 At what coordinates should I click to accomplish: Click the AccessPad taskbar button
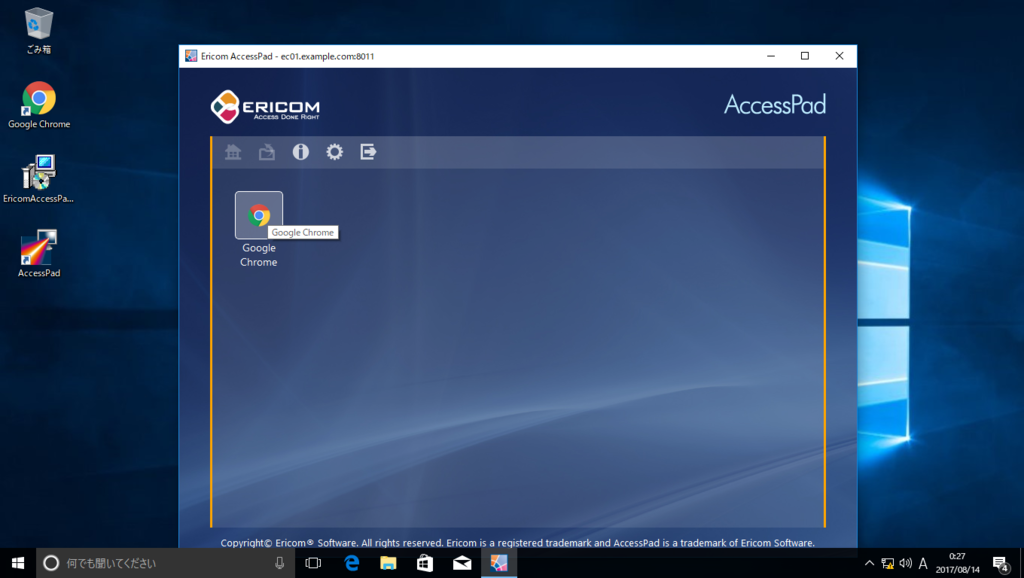[499, 563]
